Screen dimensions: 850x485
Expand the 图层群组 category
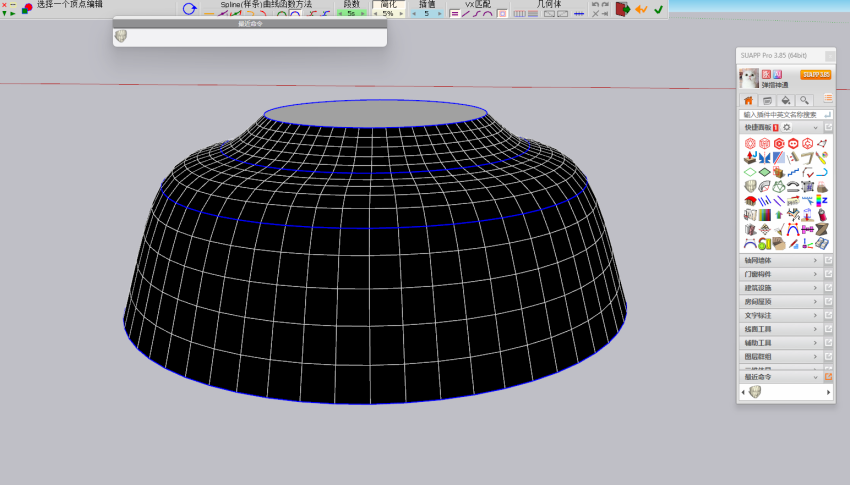(x=780, y=357)
